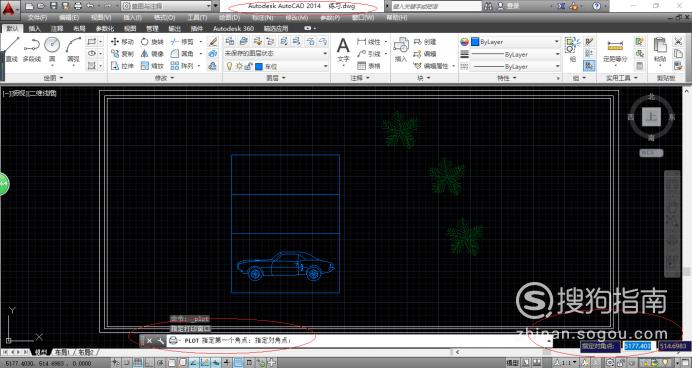
Task: Toggle the layer lock padlock icon
Action: (x=248, y=66)
